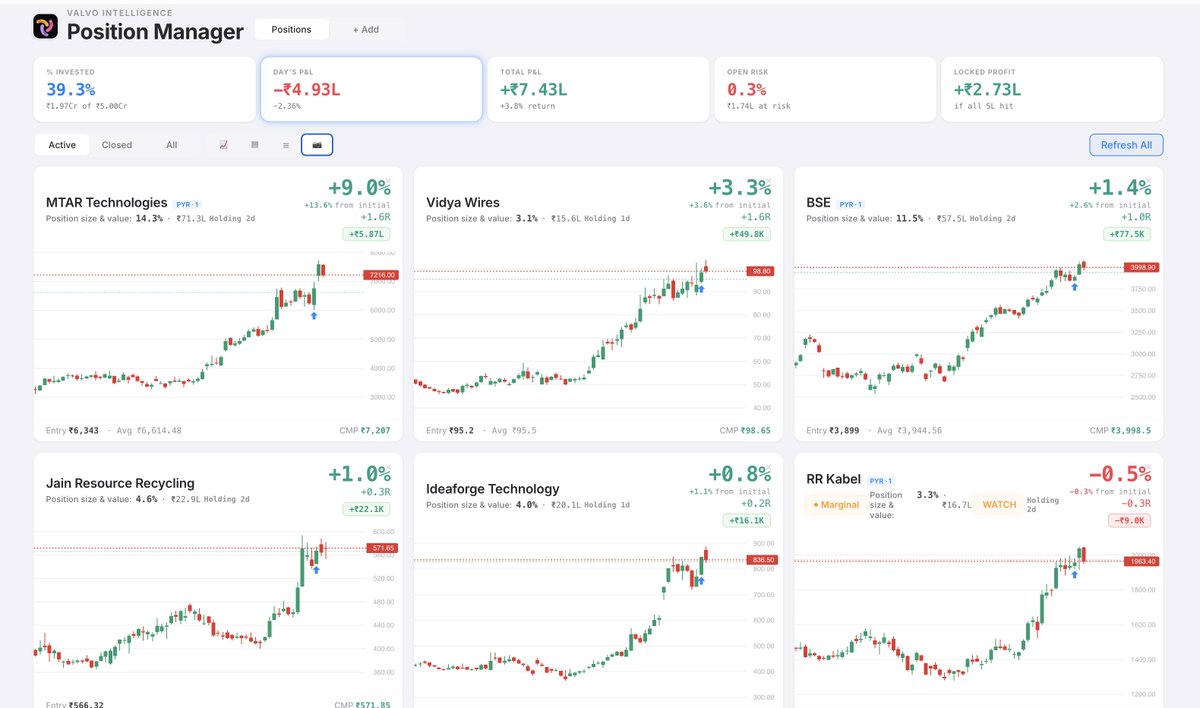Click the MTAR Technologies stock name
The height and width of the screenshot is (708, 1200).
(107, 203)
